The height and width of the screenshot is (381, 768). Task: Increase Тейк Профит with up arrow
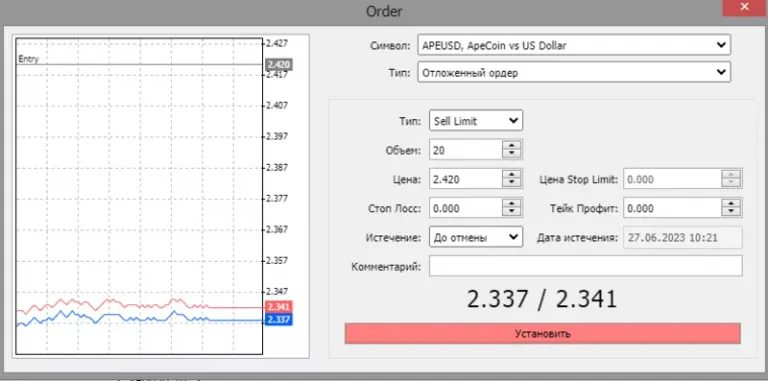pyautogui.click(x=731, y=204)
